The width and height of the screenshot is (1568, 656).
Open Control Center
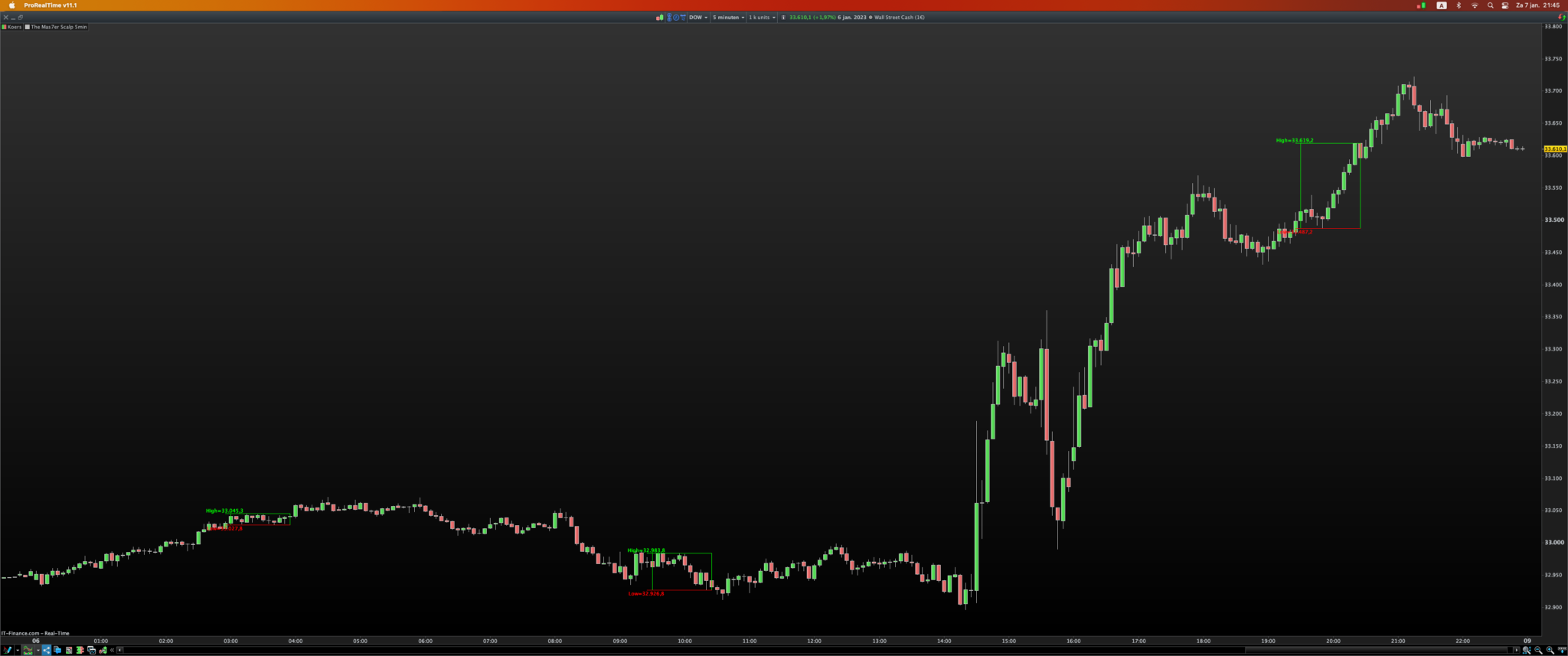(1505, 5)
